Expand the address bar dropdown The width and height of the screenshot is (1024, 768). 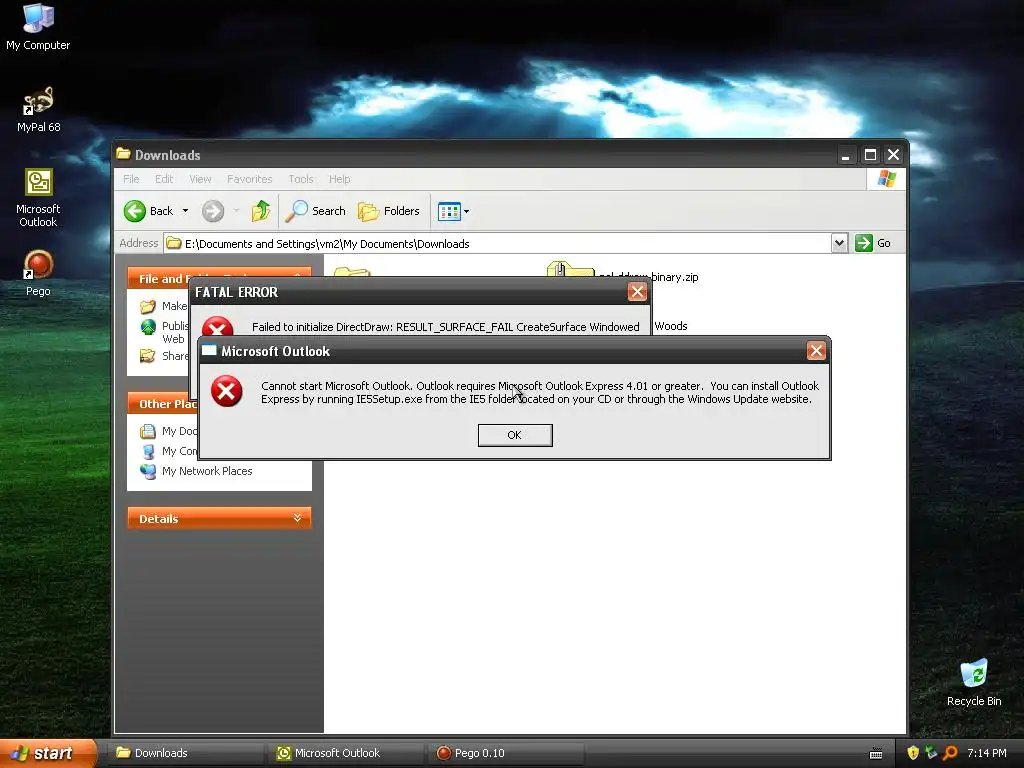[x=839, y=244]
